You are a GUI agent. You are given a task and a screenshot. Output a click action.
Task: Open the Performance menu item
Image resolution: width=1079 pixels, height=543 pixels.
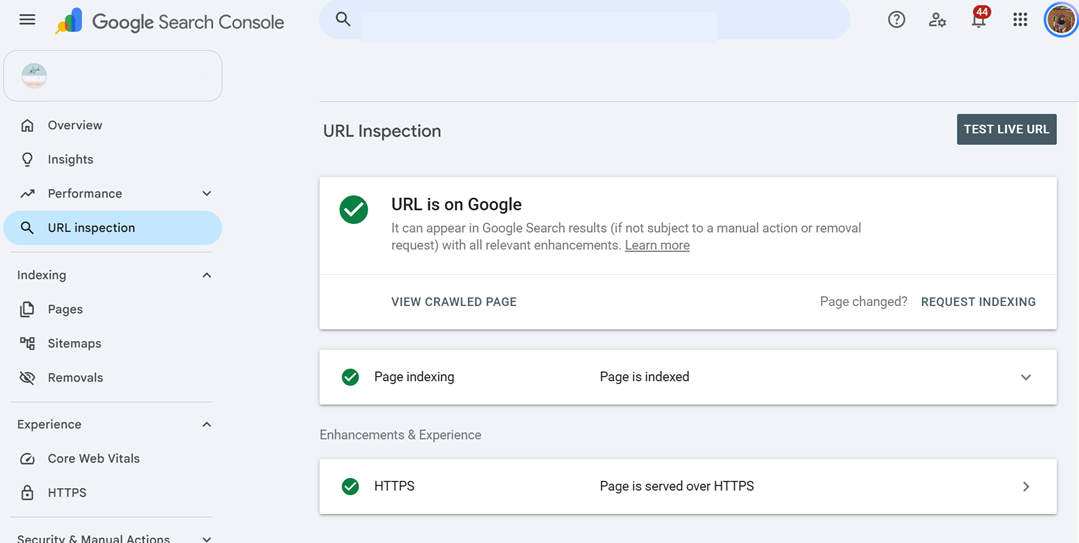click(x=113, y=194)
